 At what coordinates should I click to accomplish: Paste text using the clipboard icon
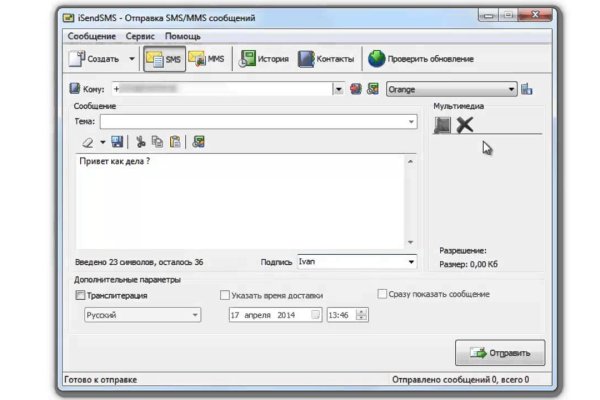[x=175, y=142]
